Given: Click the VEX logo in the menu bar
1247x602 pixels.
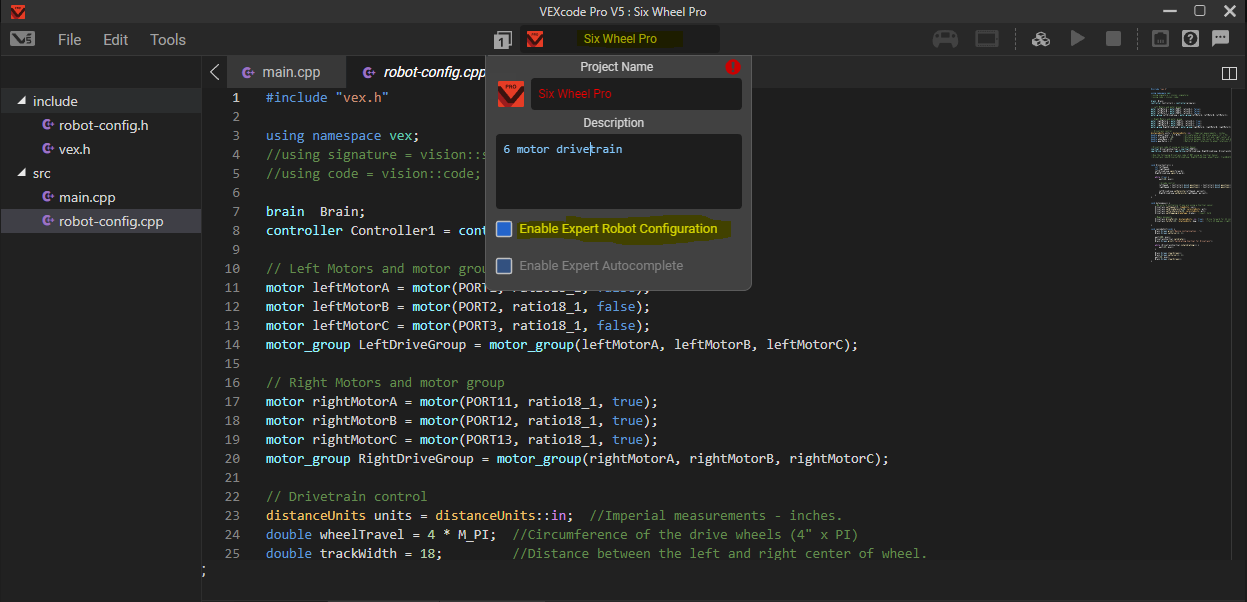Looking at the screenshot, I should pyautogui.click(x=23, y=39).
